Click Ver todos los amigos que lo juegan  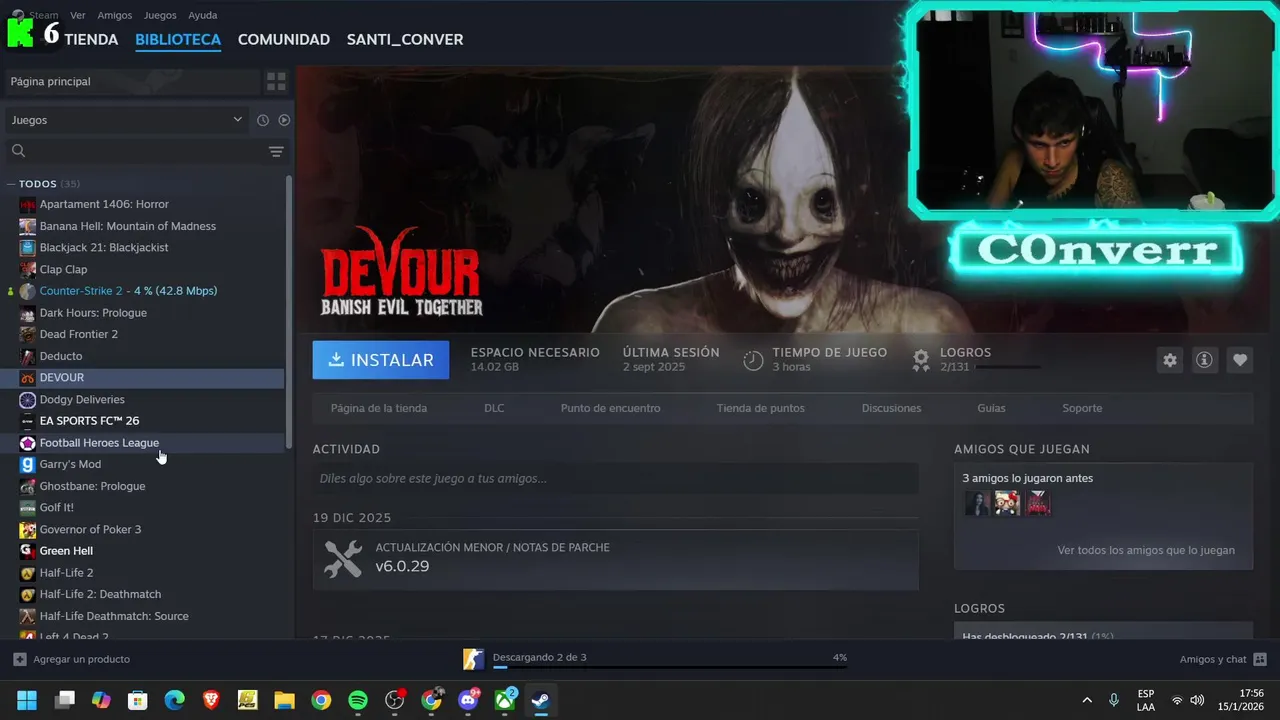pos(1146,550)
